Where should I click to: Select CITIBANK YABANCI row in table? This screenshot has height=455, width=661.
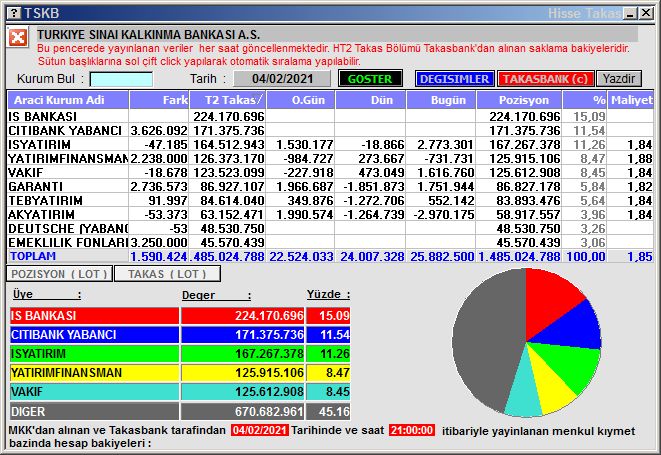330,130
